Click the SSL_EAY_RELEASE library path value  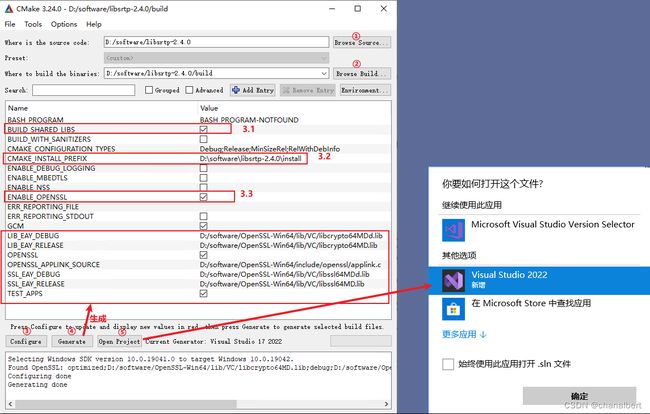tap(282, 284)
